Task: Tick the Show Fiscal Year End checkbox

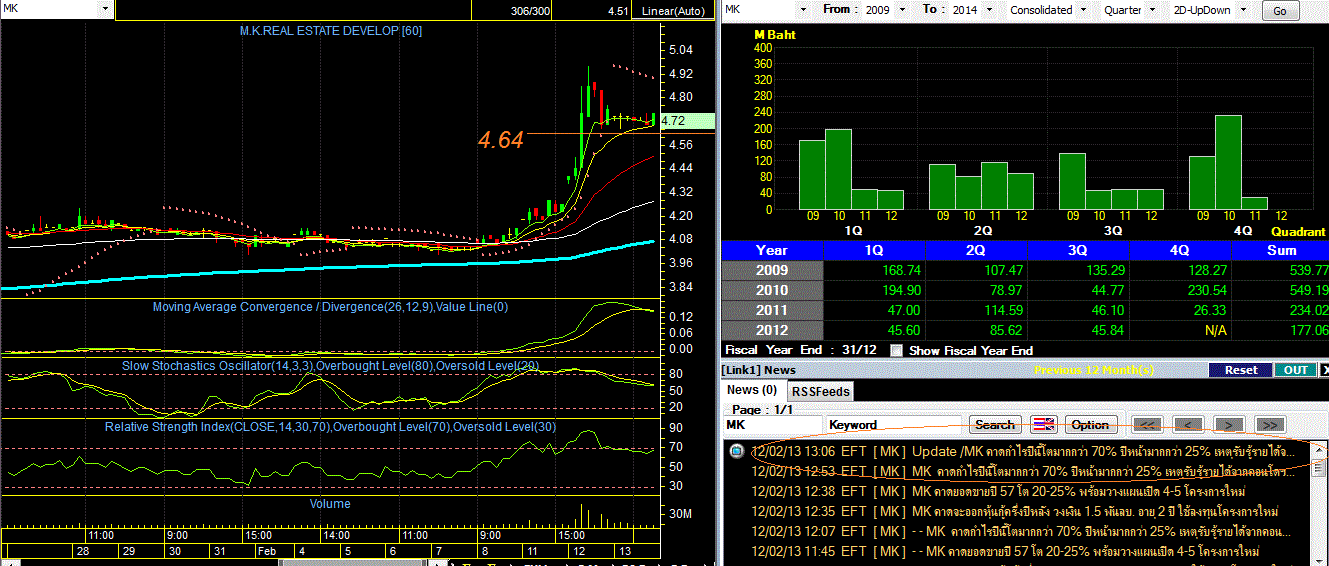Action: point(896,351)
